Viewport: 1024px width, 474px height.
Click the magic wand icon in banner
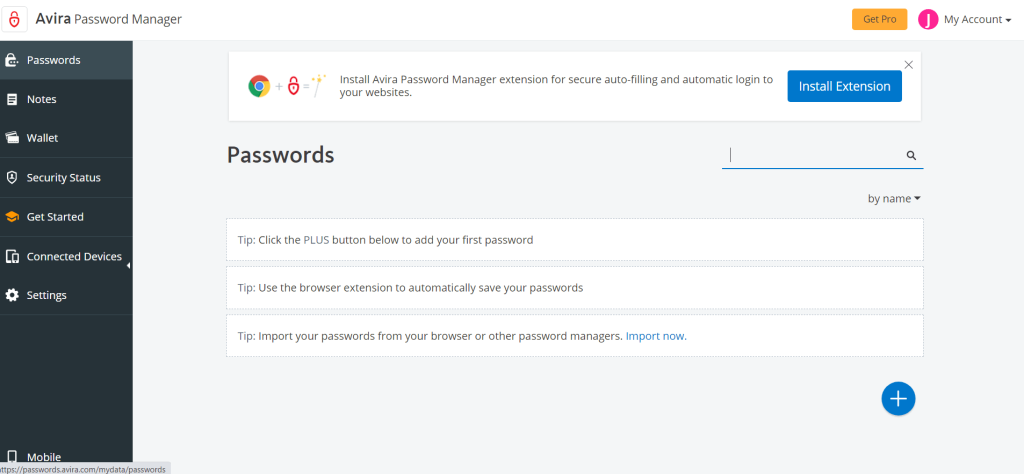coord(318,86)
